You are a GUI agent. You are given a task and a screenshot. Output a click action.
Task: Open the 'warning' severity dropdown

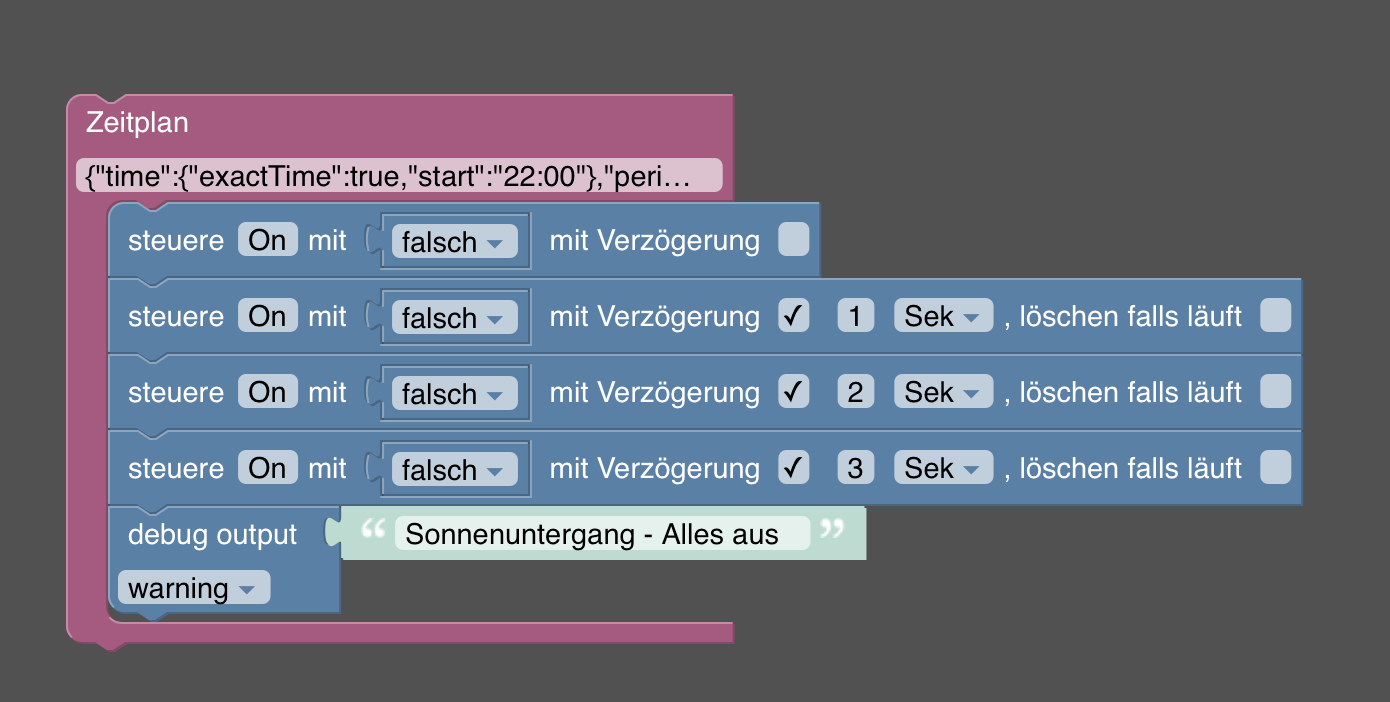[194, 588]
